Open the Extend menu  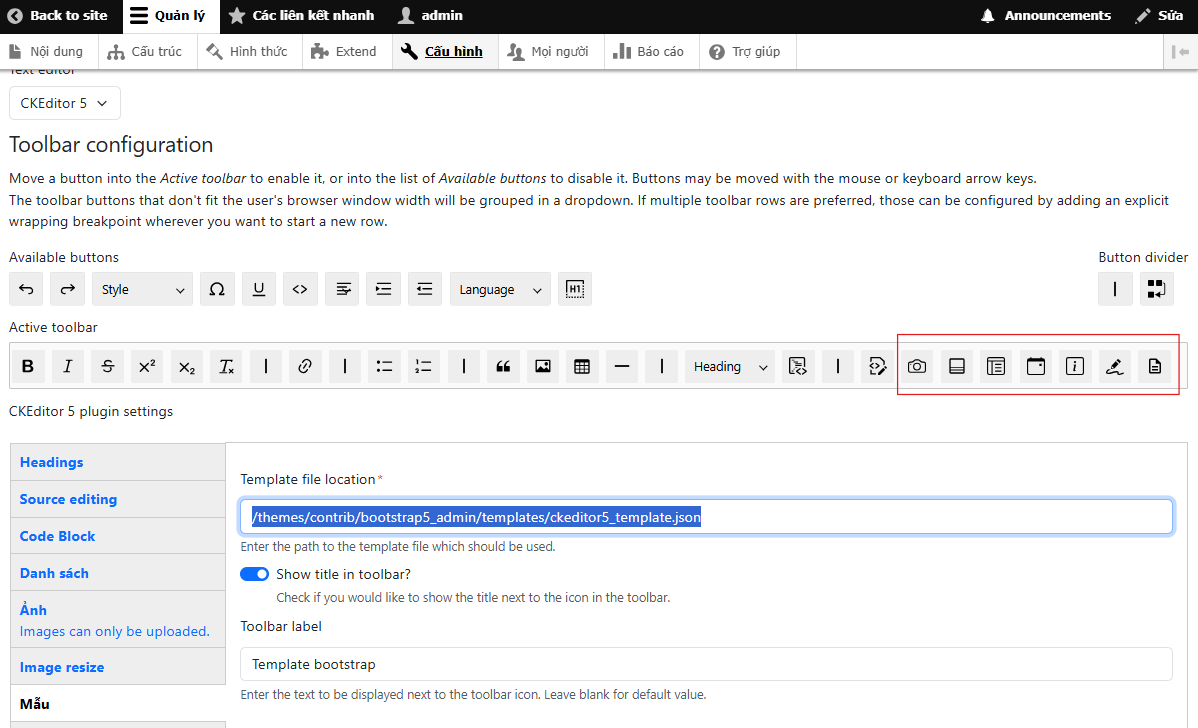coord(348,52)
